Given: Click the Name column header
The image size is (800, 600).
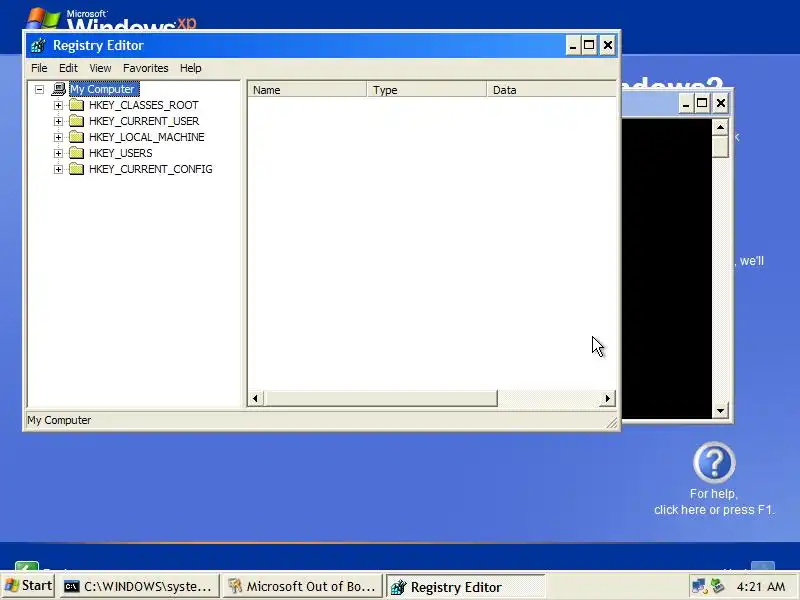Looking at the screenshot, I should (307, 90).
